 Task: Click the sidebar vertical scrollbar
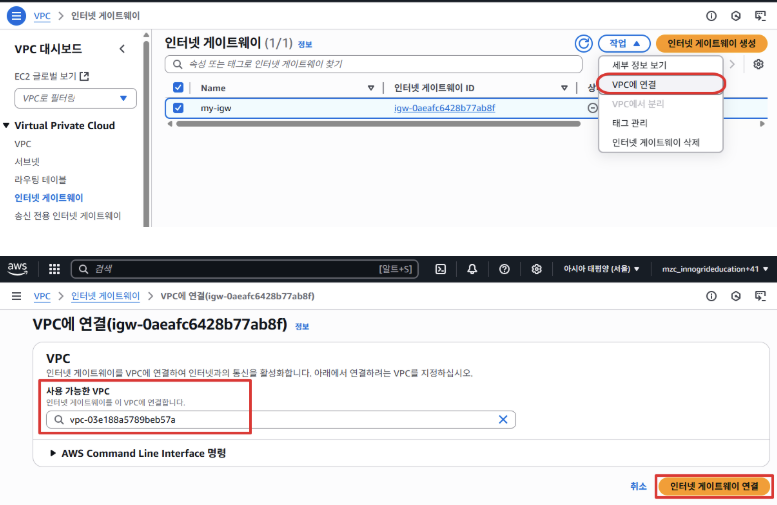pyautogui.click(x=146, y=133)
